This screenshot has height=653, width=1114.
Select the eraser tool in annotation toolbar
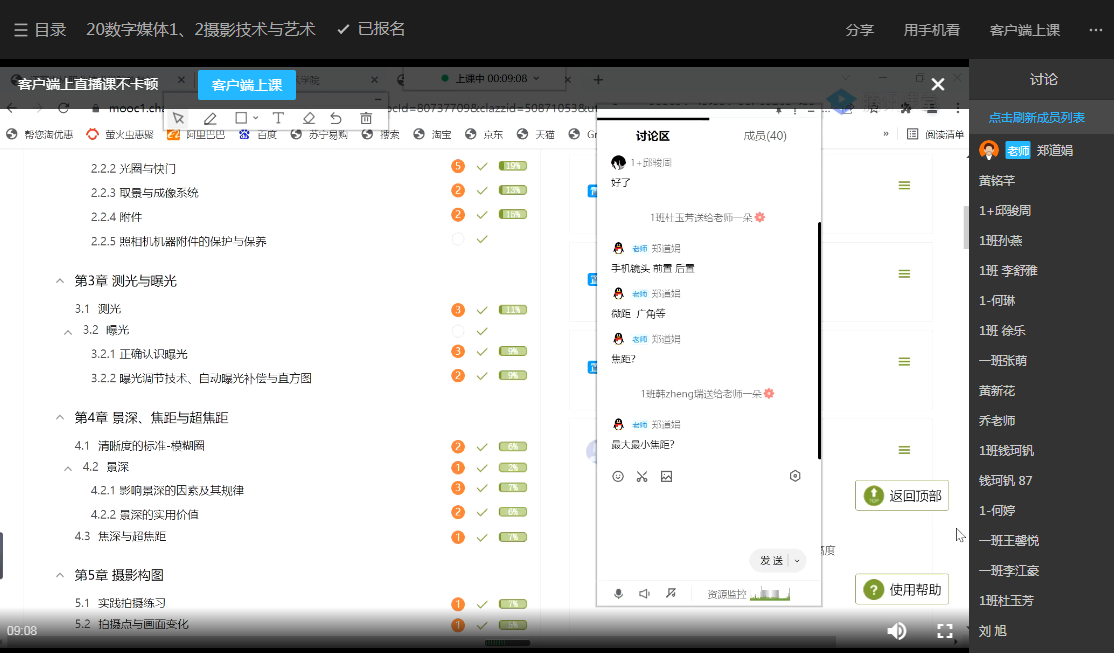[309, 118]
